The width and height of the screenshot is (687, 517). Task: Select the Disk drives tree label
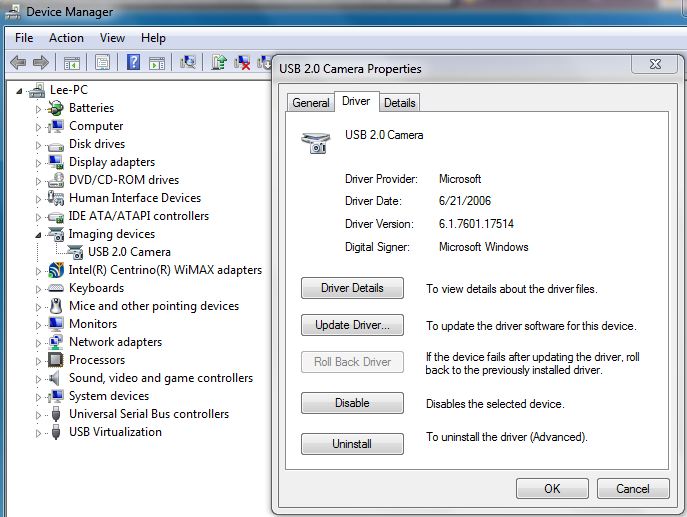pyautogui.click(x=97, y=144)
